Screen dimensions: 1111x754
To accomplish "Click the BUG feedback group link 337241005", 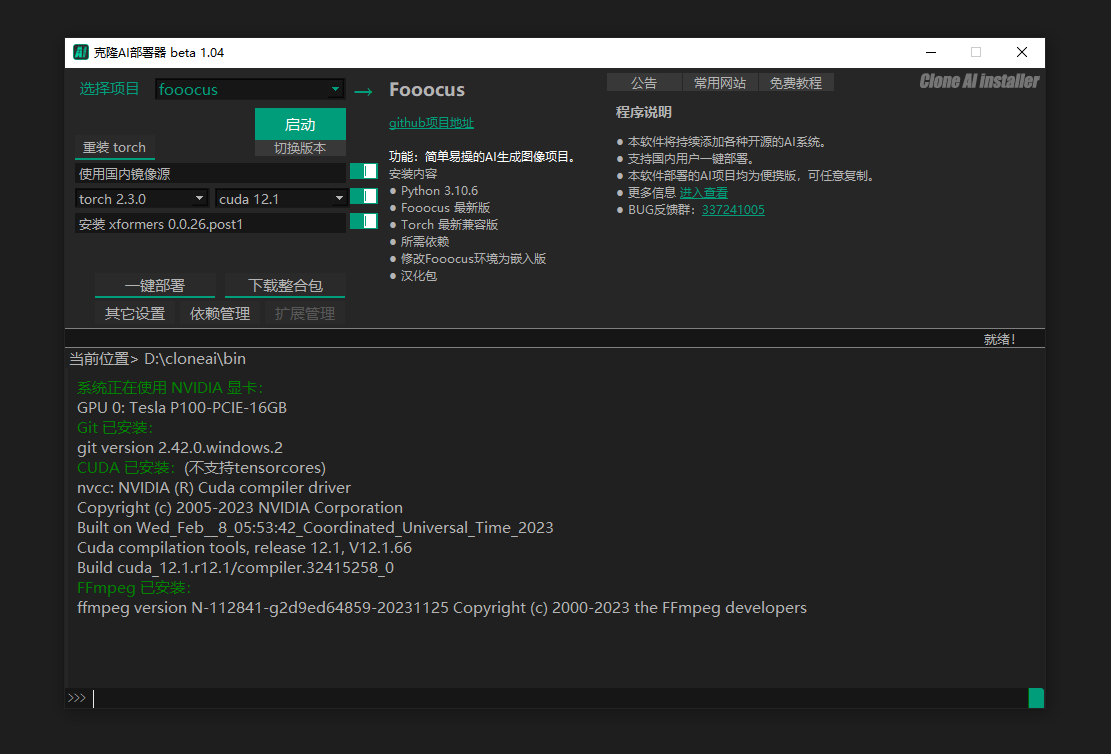I will tap(733, 210).
